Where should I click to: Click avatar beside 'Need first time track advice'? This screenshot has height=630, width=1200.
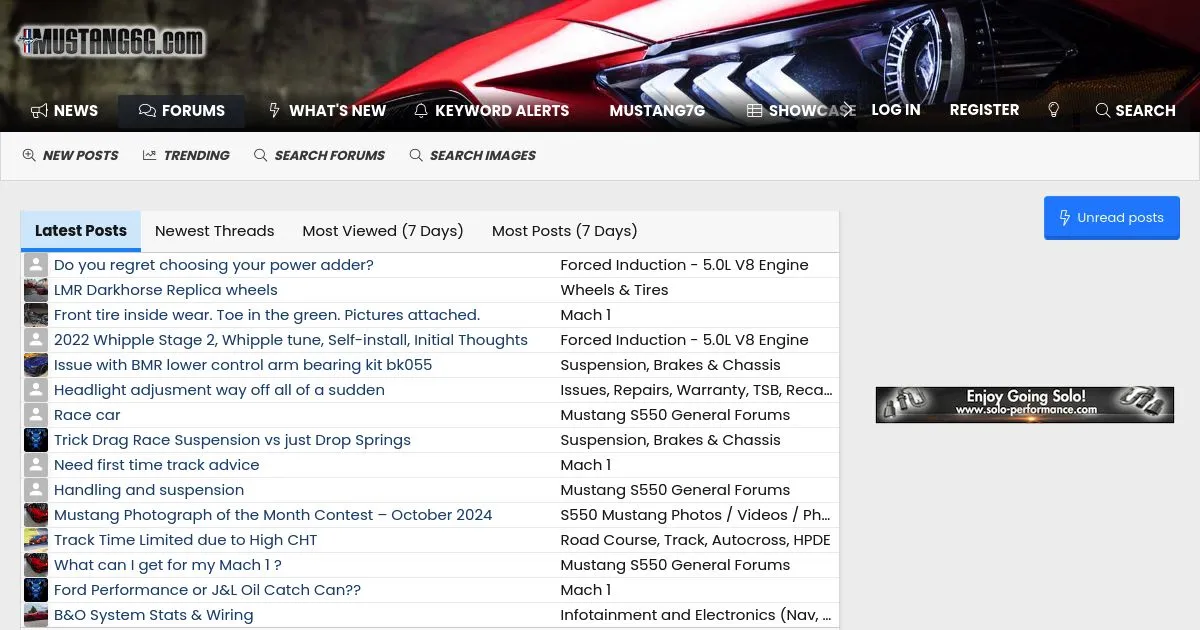pos(36,465)
